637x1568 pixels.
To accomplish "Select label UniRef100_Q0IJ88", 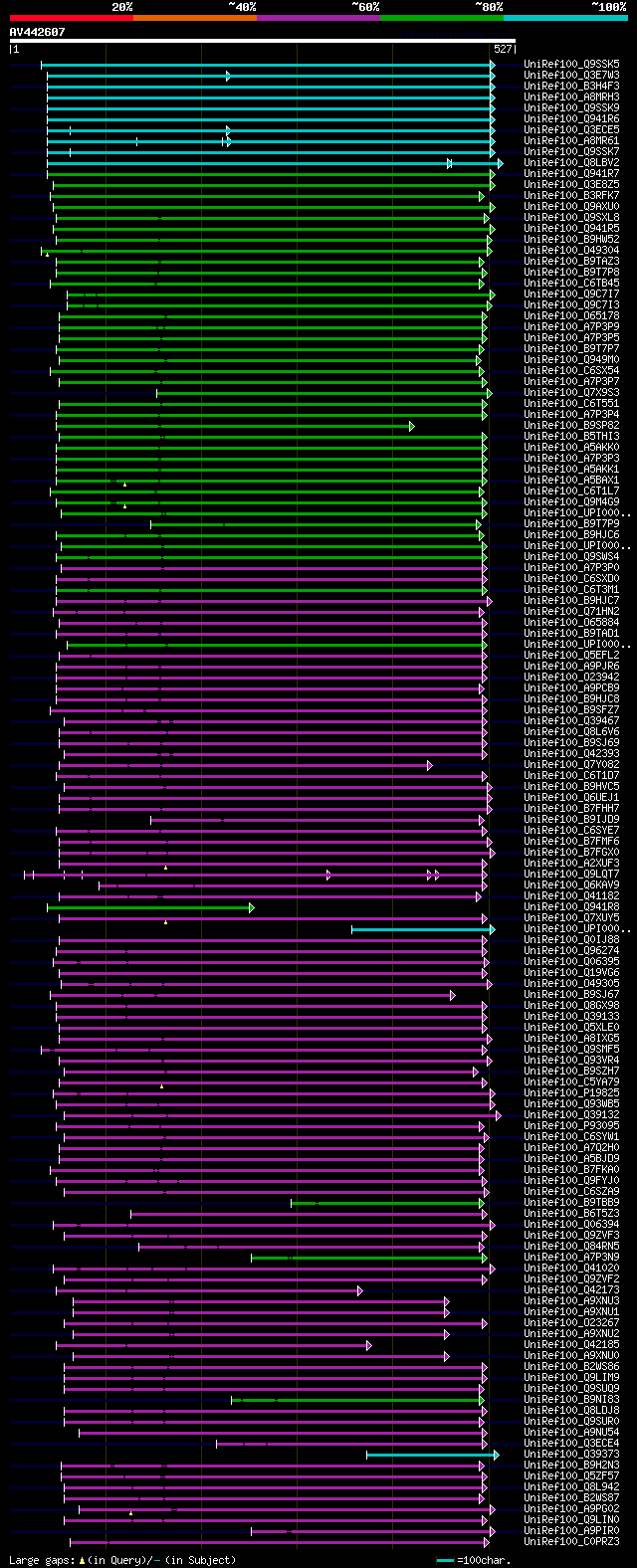I will 572,939.
